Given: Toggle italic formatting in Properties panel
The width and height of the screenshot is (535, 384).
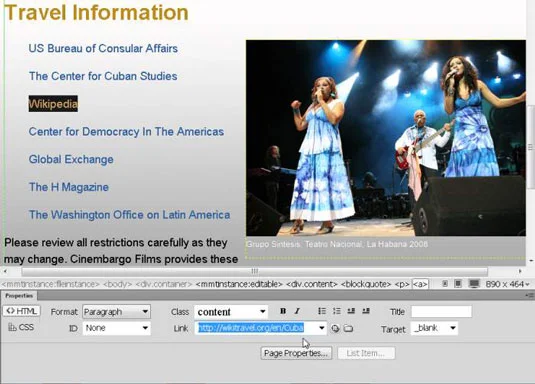Looking at the screenshot, I should click(297, 311).
